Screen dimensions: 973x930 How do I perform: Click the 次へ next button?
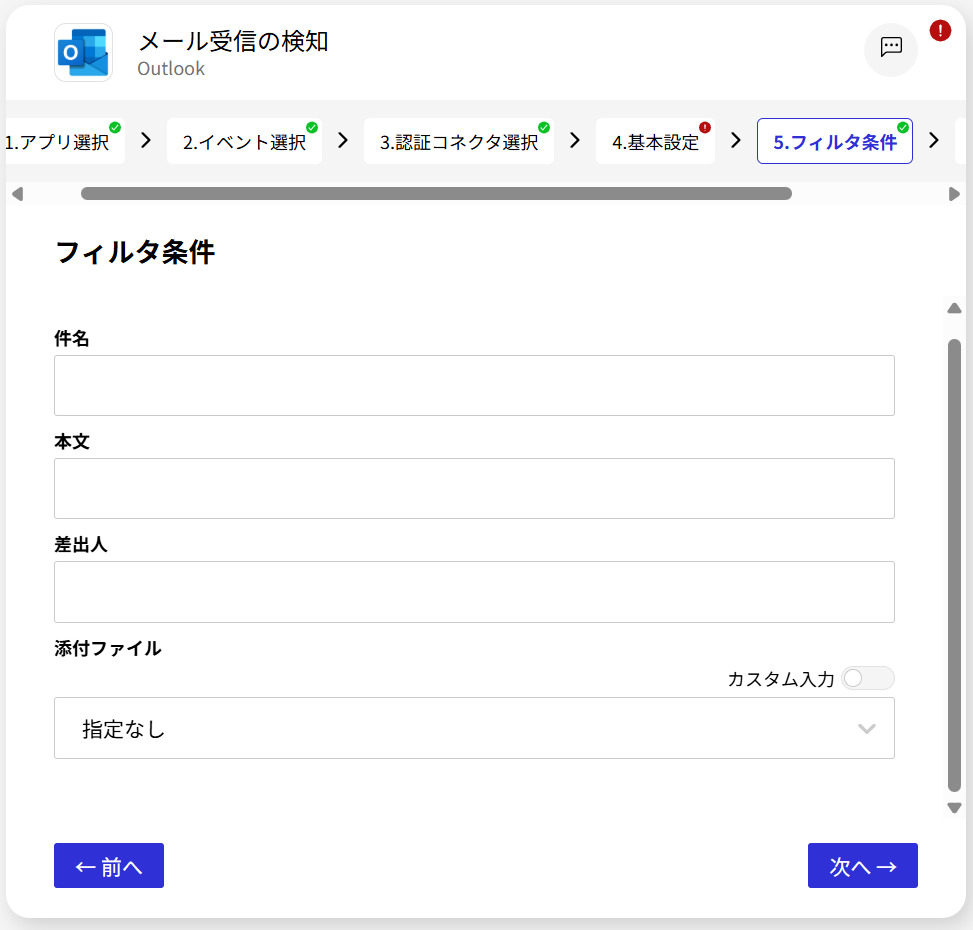click(862, 866)
